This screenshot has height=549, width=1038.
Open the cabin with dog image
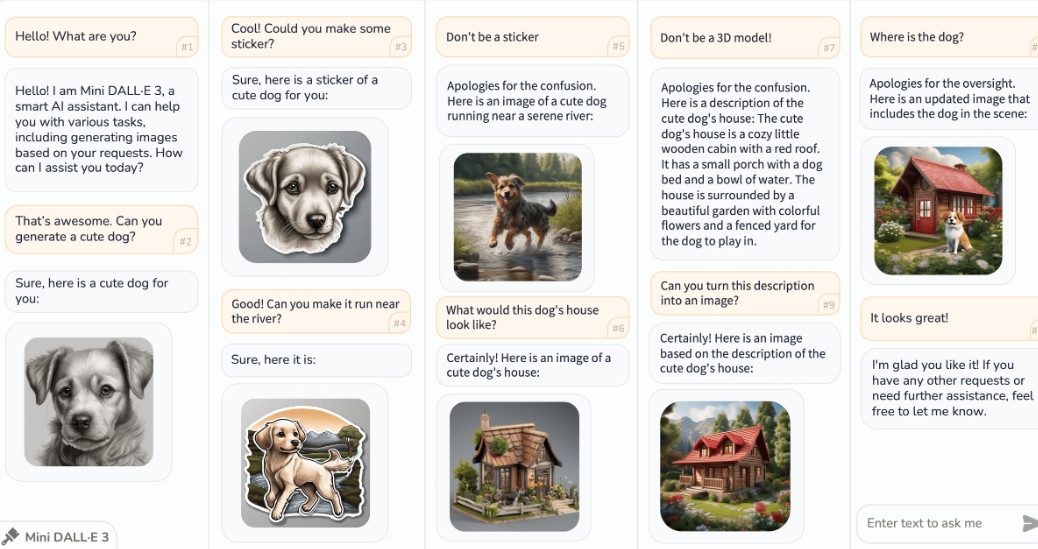pos(938,211)
